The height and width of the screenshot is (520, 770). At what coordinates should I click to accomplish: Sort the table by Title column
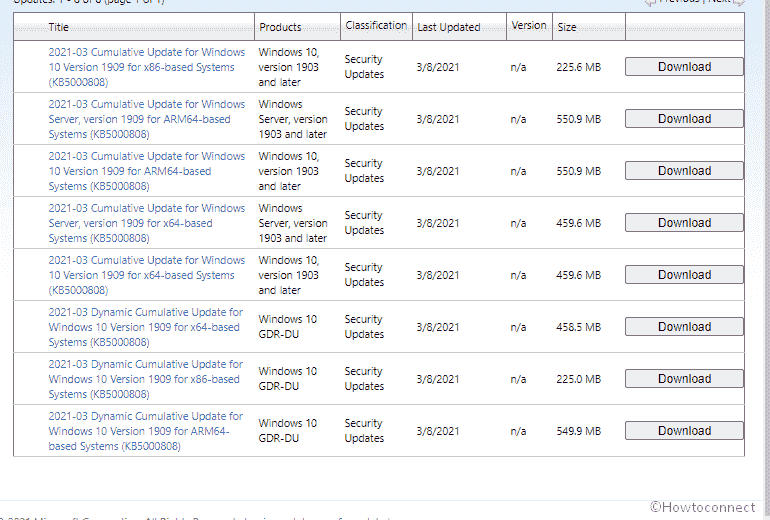(x=59, y=27)
